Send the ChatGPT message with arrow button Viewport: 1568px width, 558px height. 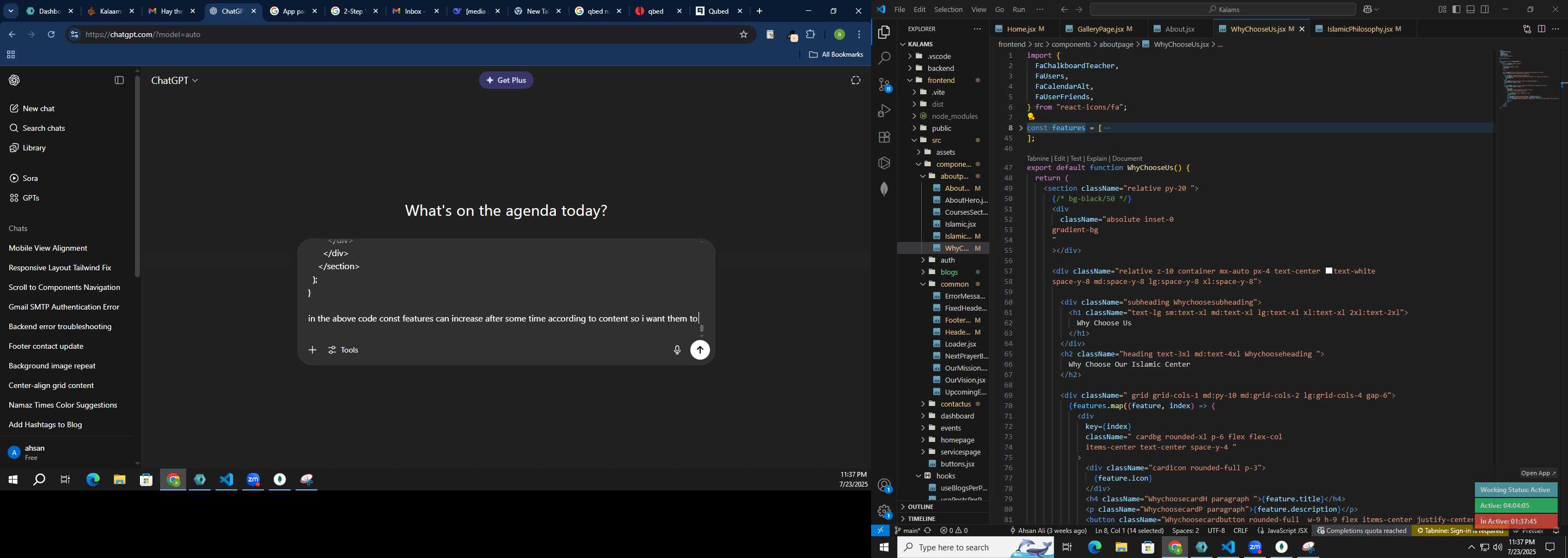click(700, 350)
